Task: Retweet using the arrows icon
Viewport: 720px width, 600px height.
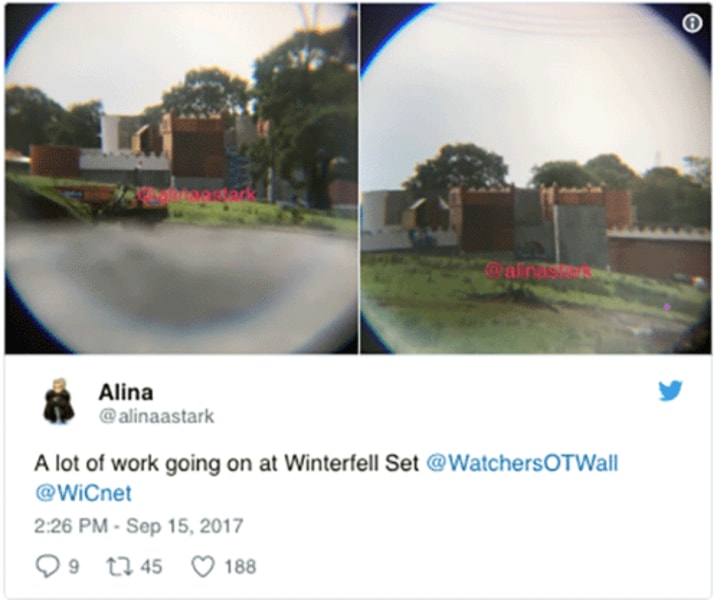Action: pos(120,566)
